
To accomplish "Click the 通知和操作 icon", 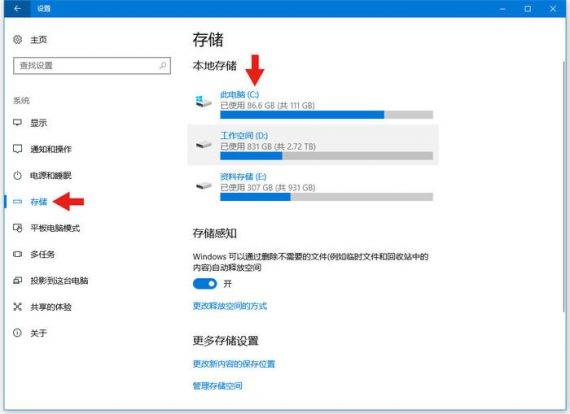I will click(x=17, y=149).
